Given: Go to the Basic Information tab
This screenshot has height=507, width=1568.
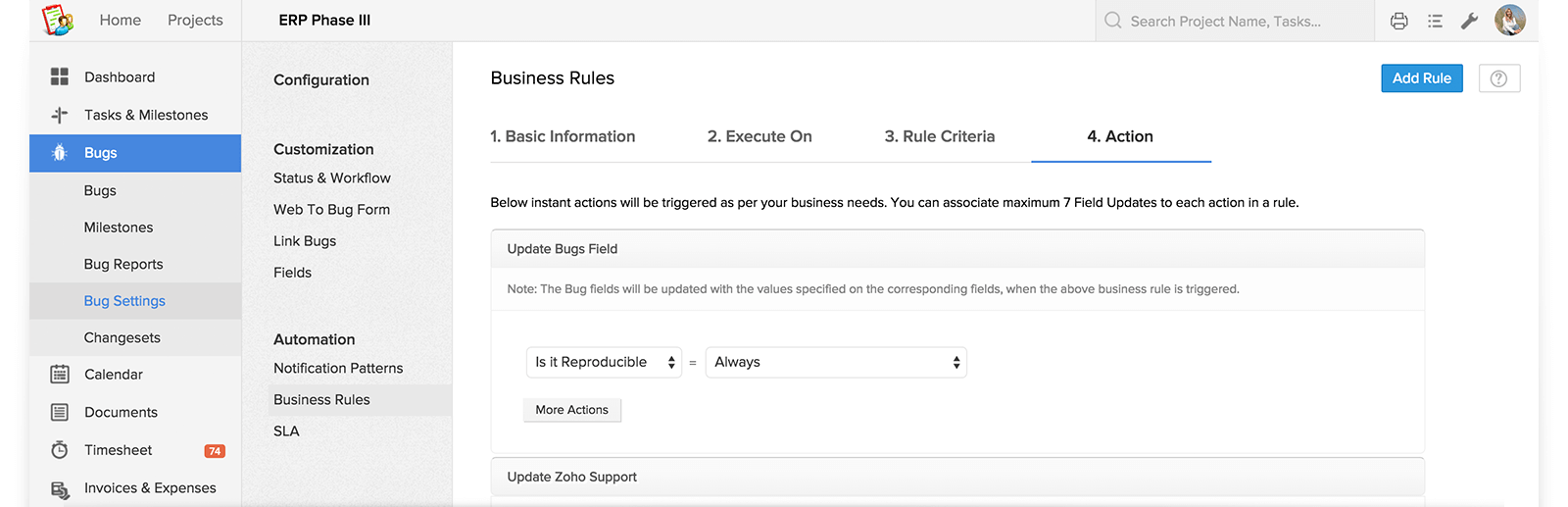Looking at the screenshot, I should click(563, 136).
